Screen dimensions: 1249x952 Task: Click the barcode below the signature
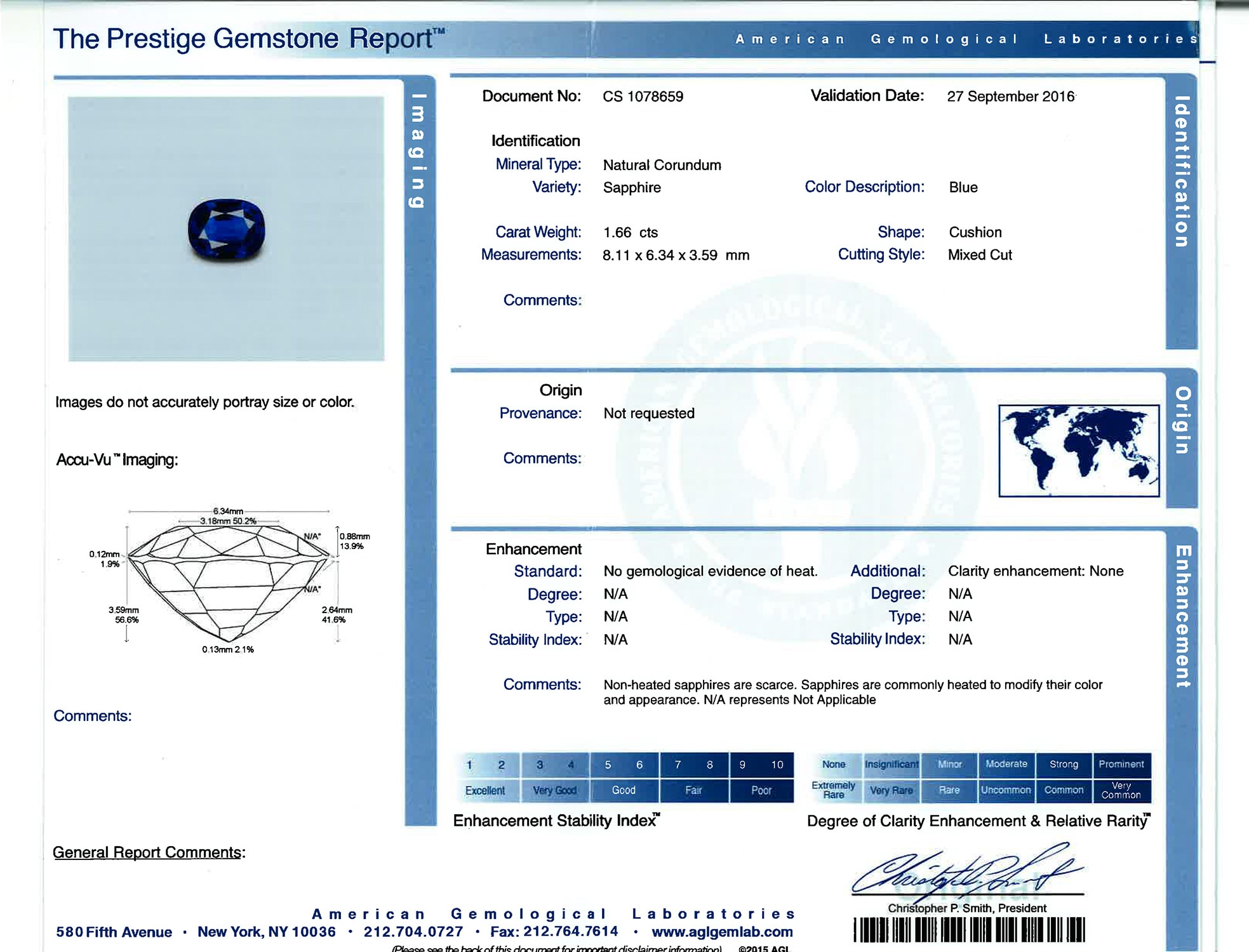(x=968, y=930)
